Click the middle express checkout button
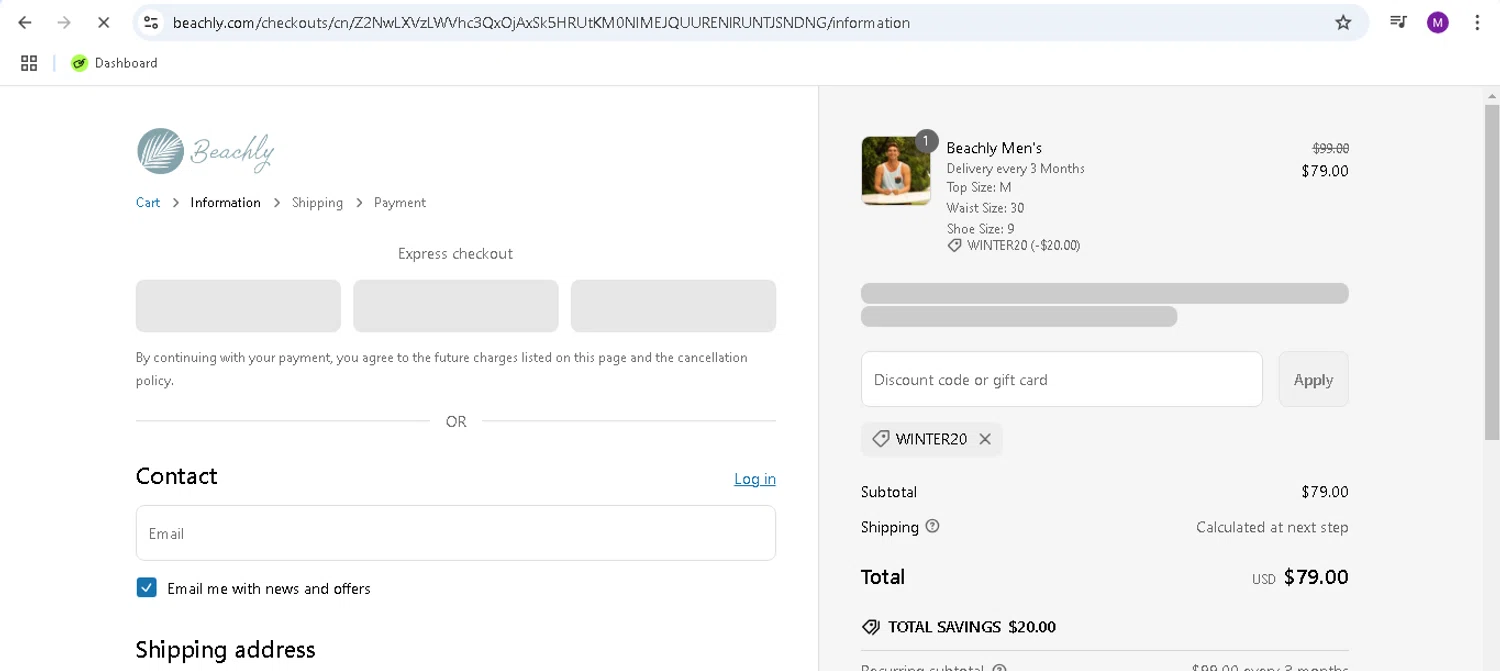 pos(456,306)
